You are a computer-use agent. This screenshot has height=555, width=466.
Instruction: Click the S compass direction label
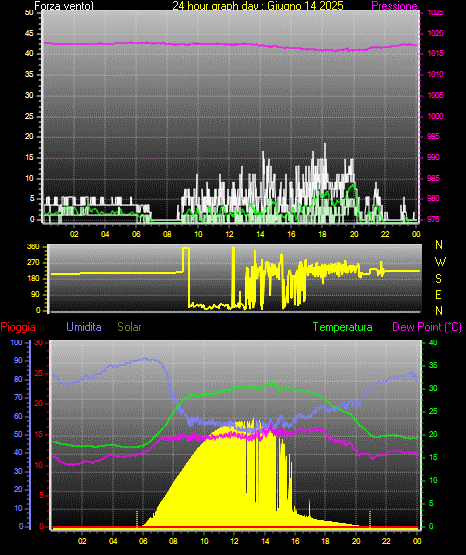(x=438, y=279)
